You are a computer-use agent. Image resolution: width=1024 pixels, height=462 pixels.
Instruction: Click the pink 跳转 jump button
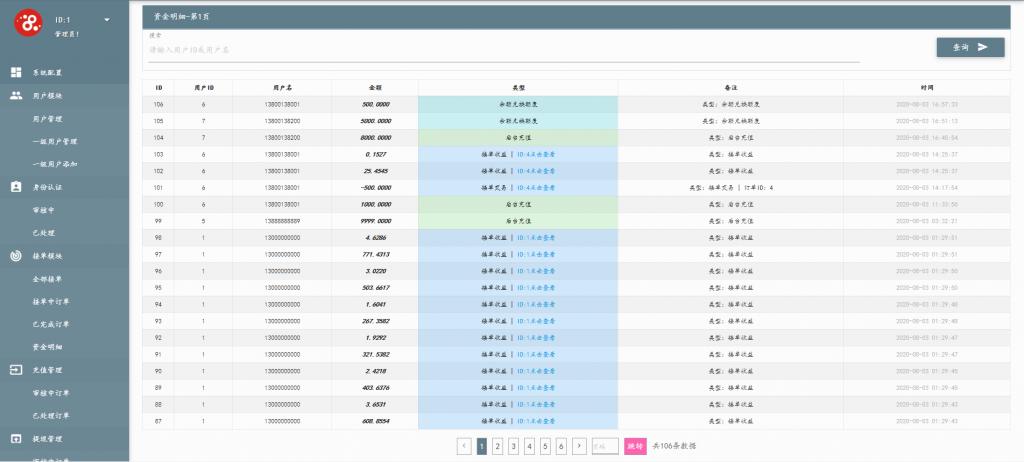[x=635, y=446]
